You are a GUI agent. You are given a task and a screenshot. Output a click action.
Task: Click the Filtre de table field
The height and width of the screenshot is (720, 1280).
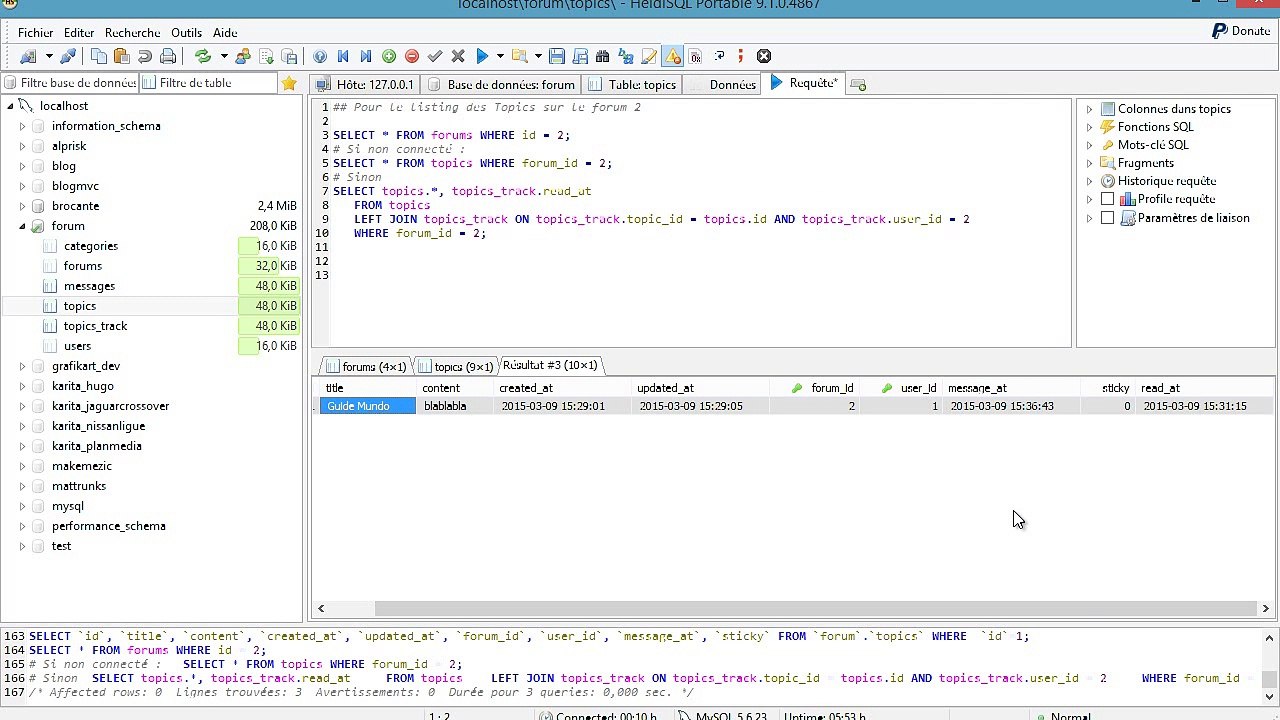209,83
